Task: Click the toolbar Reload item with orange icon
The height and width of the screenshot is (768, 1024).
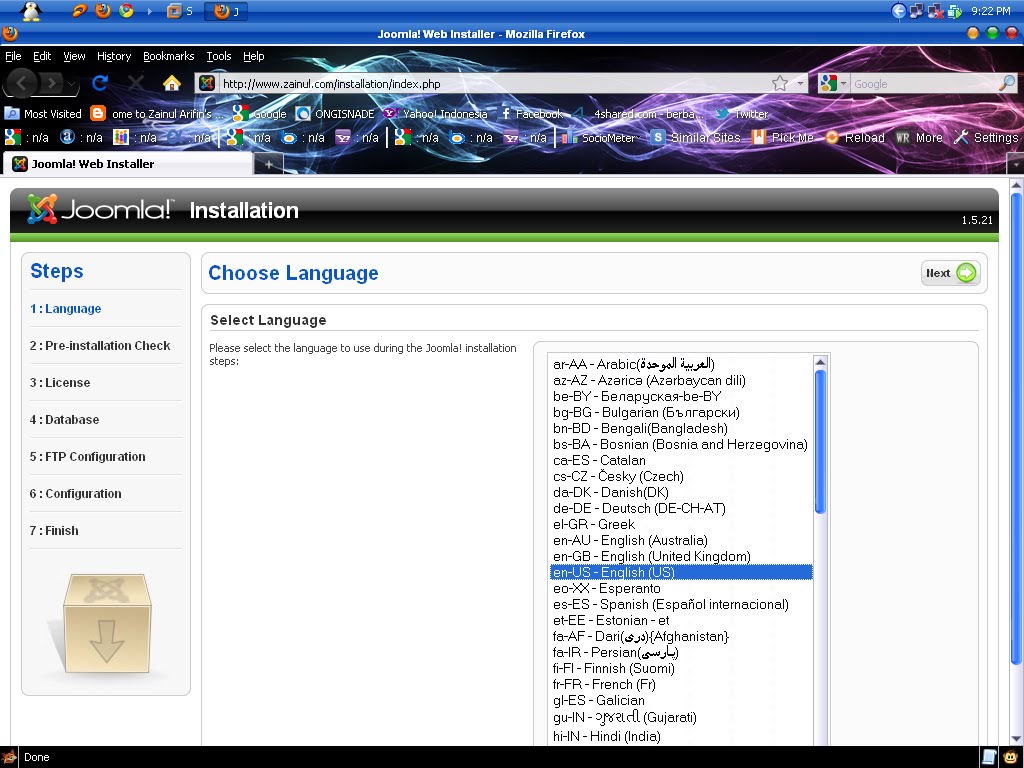Action: (855, 138)
